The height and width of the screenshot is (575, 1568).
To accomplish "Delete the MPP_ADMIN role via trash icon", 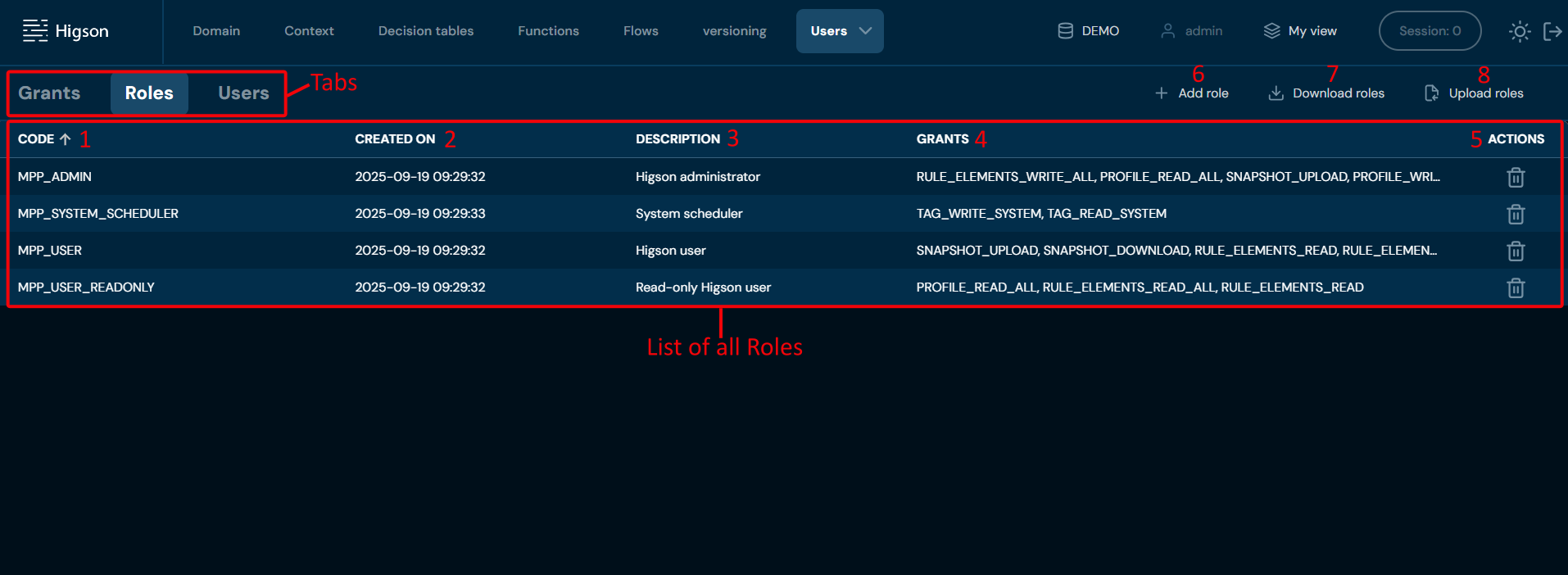I will click(x=1515, y=177).
